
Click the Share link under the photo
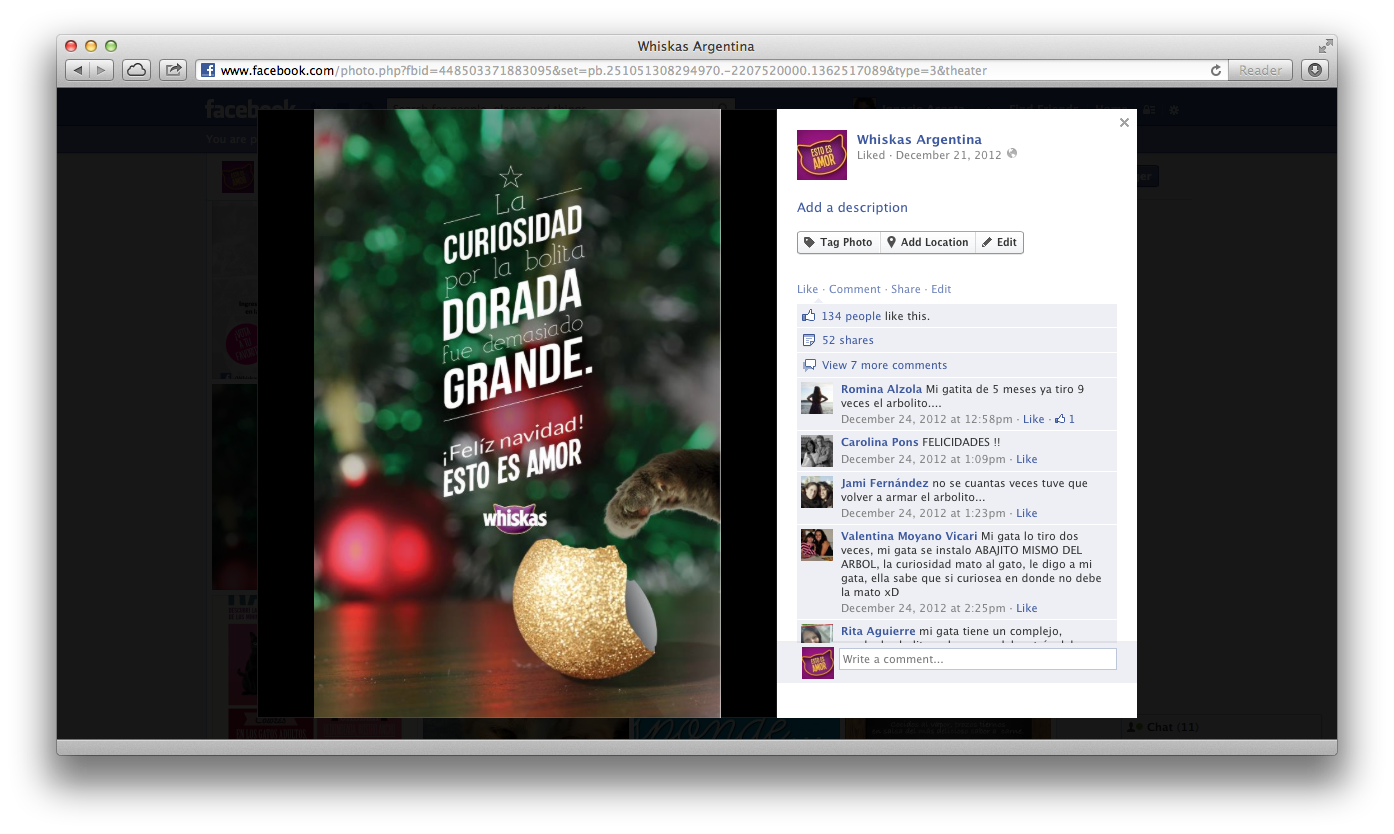906,289
